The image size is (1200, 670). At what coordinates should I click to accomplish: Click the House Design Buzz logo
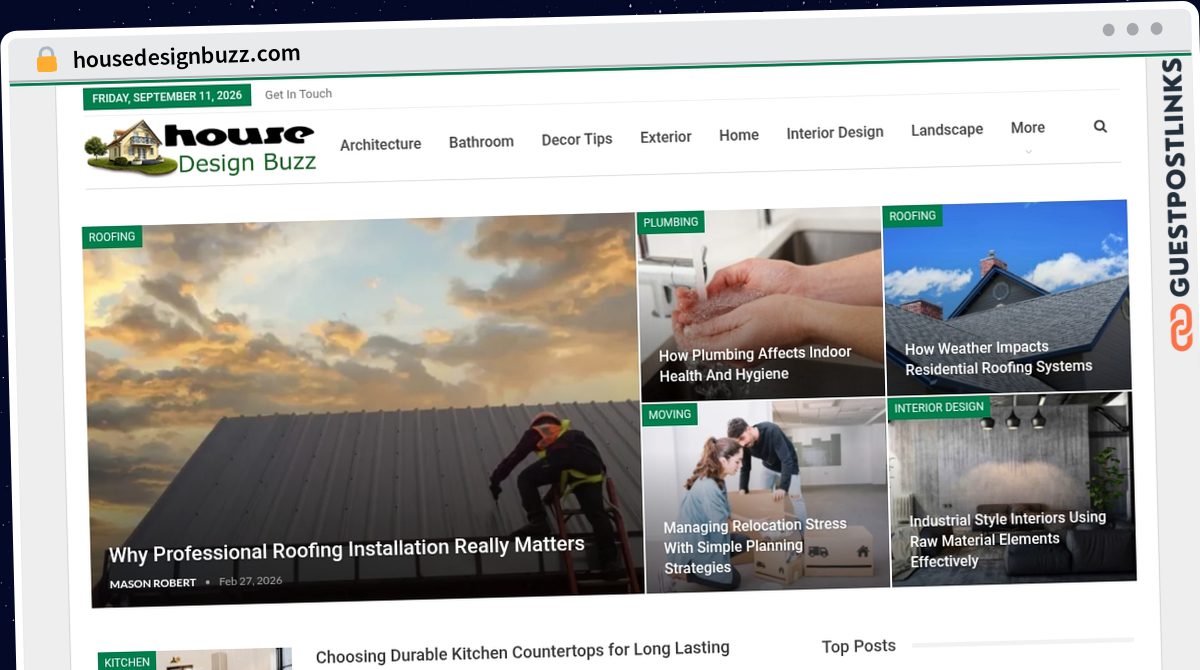(x=201, y=148)
